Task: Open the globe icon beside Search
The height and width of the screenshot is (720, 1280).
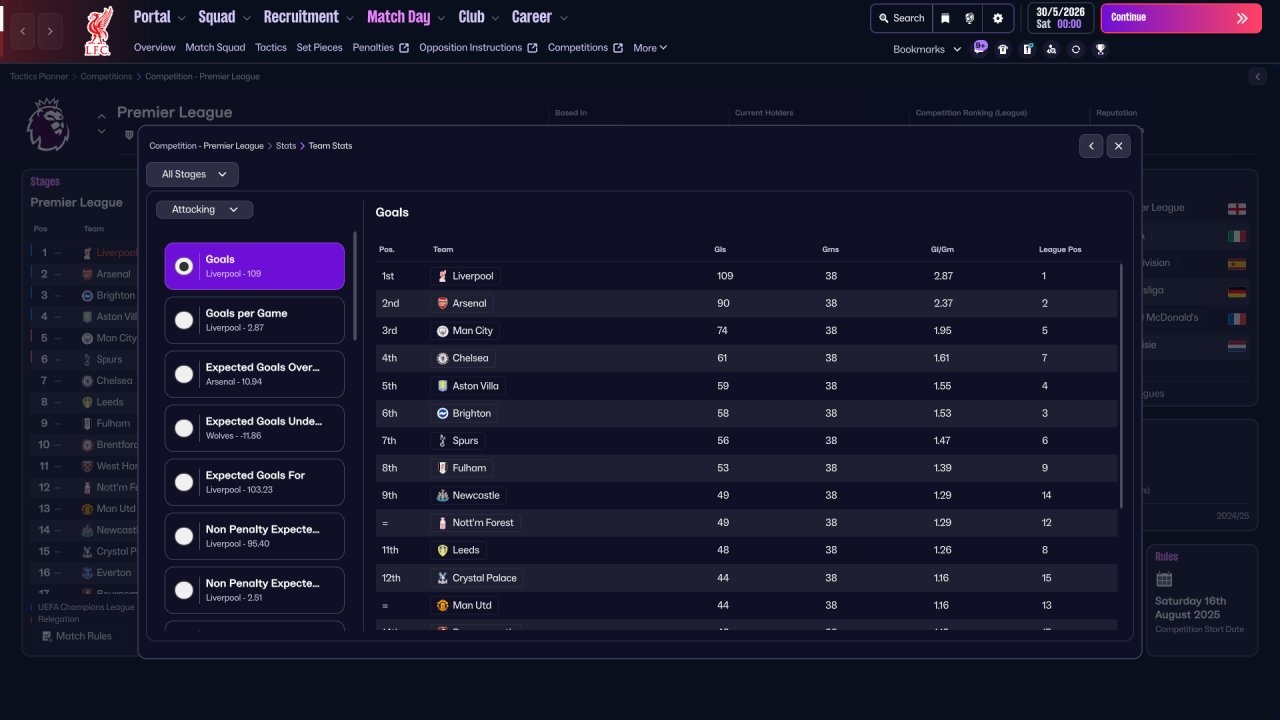Action: click(x=970, y=18)
